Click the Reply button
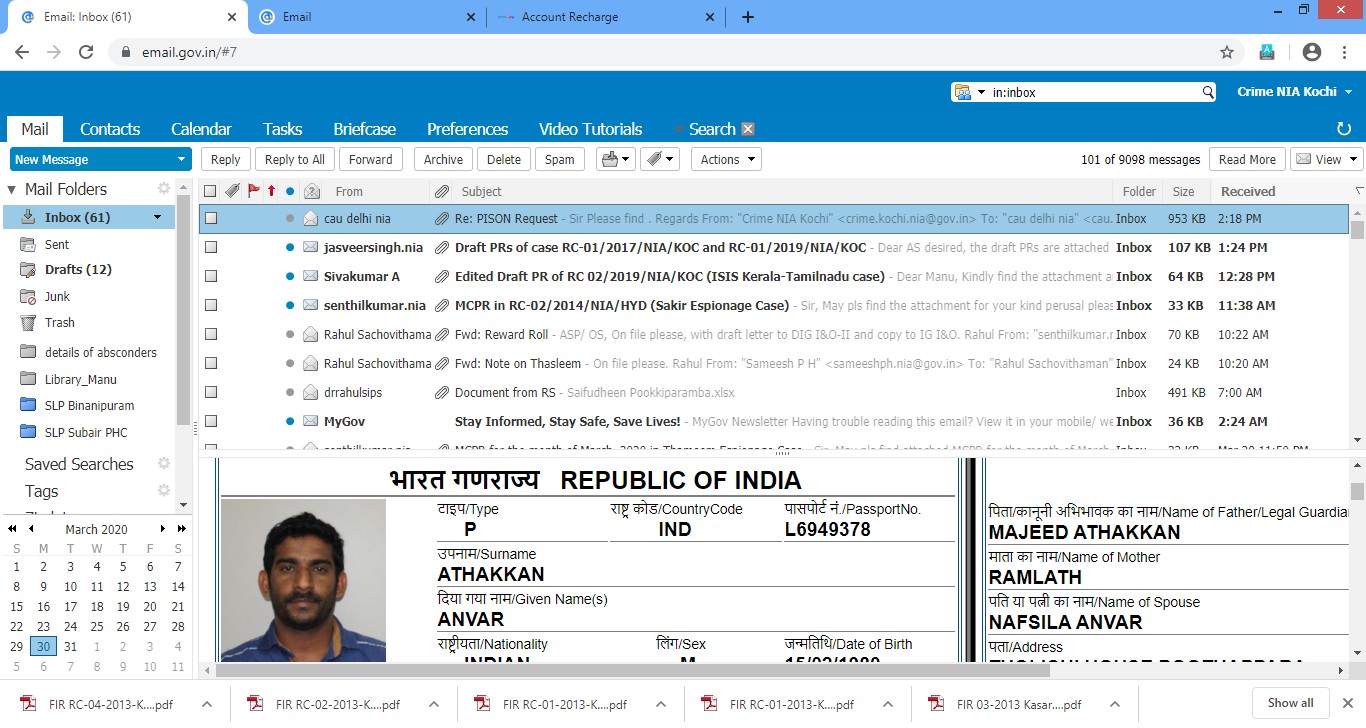This screenshot has height=728, width=1366. coord(225,159)
